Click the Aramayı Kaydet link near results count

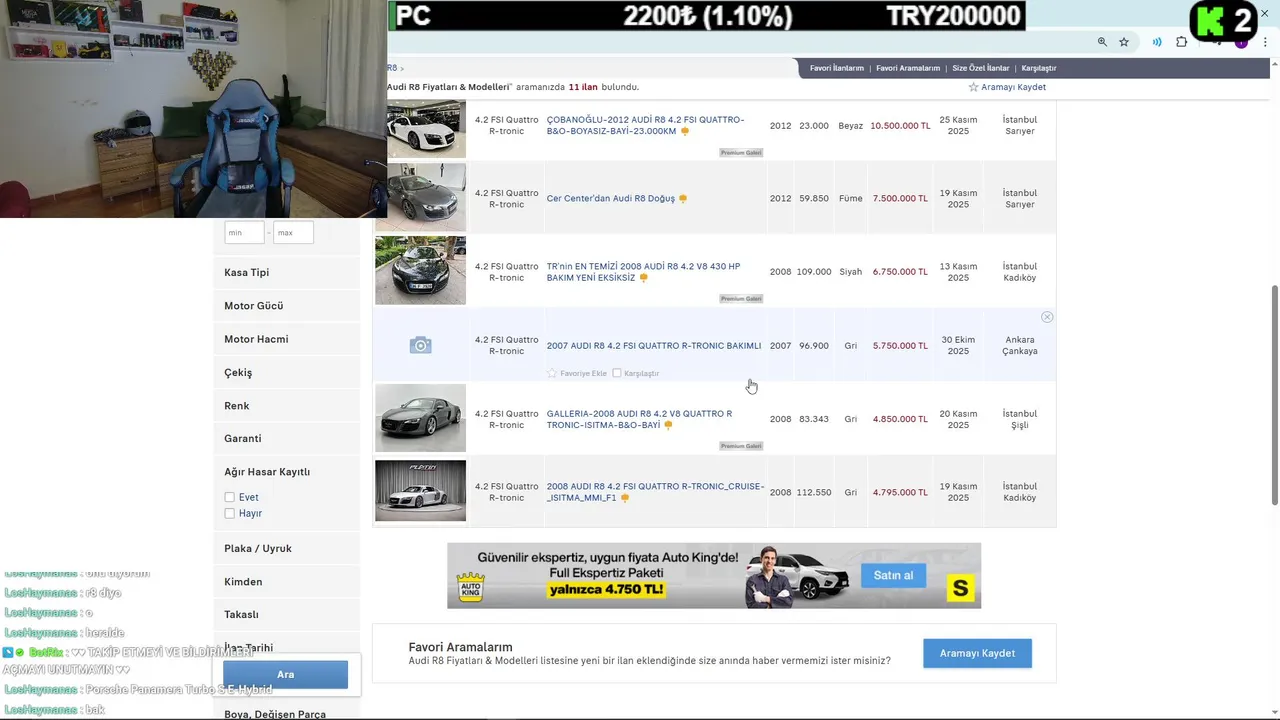[x=1013, y=87]
